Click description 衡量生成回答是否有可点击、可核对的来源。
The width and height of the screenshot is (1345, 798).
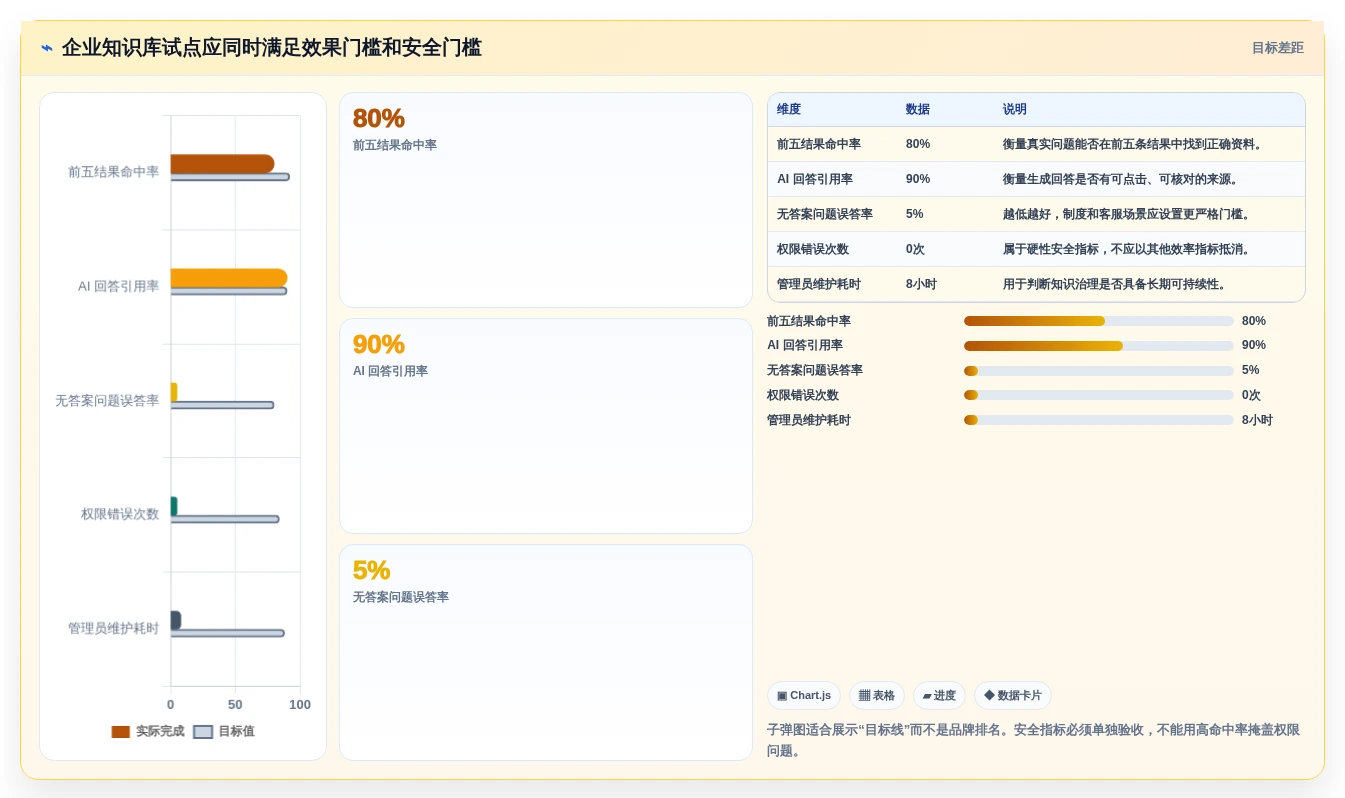pyautogui.click(x=1122, y=180)
